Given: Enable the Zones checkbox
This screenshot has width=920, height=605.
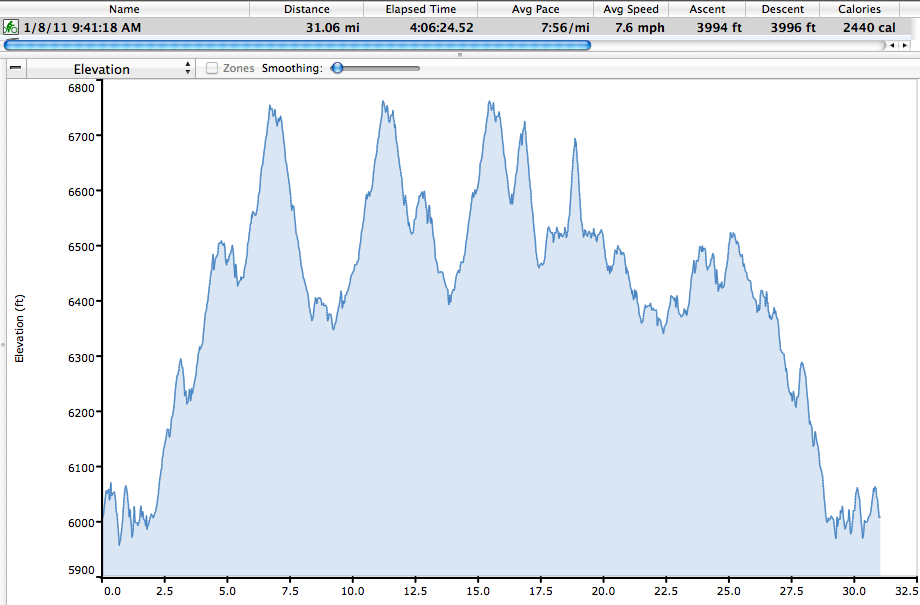Looking at the screenshot, I should click(x=212, y=69).
